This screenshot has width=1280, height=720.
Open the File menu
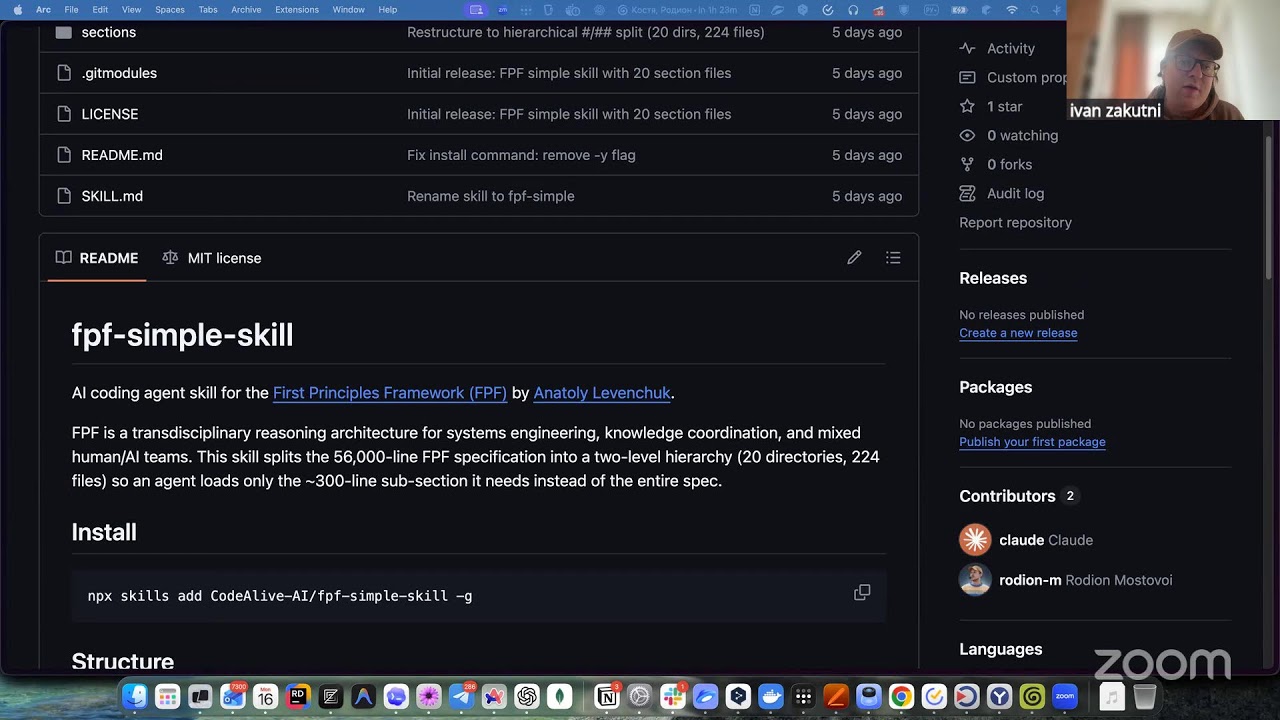coord(71,9)
